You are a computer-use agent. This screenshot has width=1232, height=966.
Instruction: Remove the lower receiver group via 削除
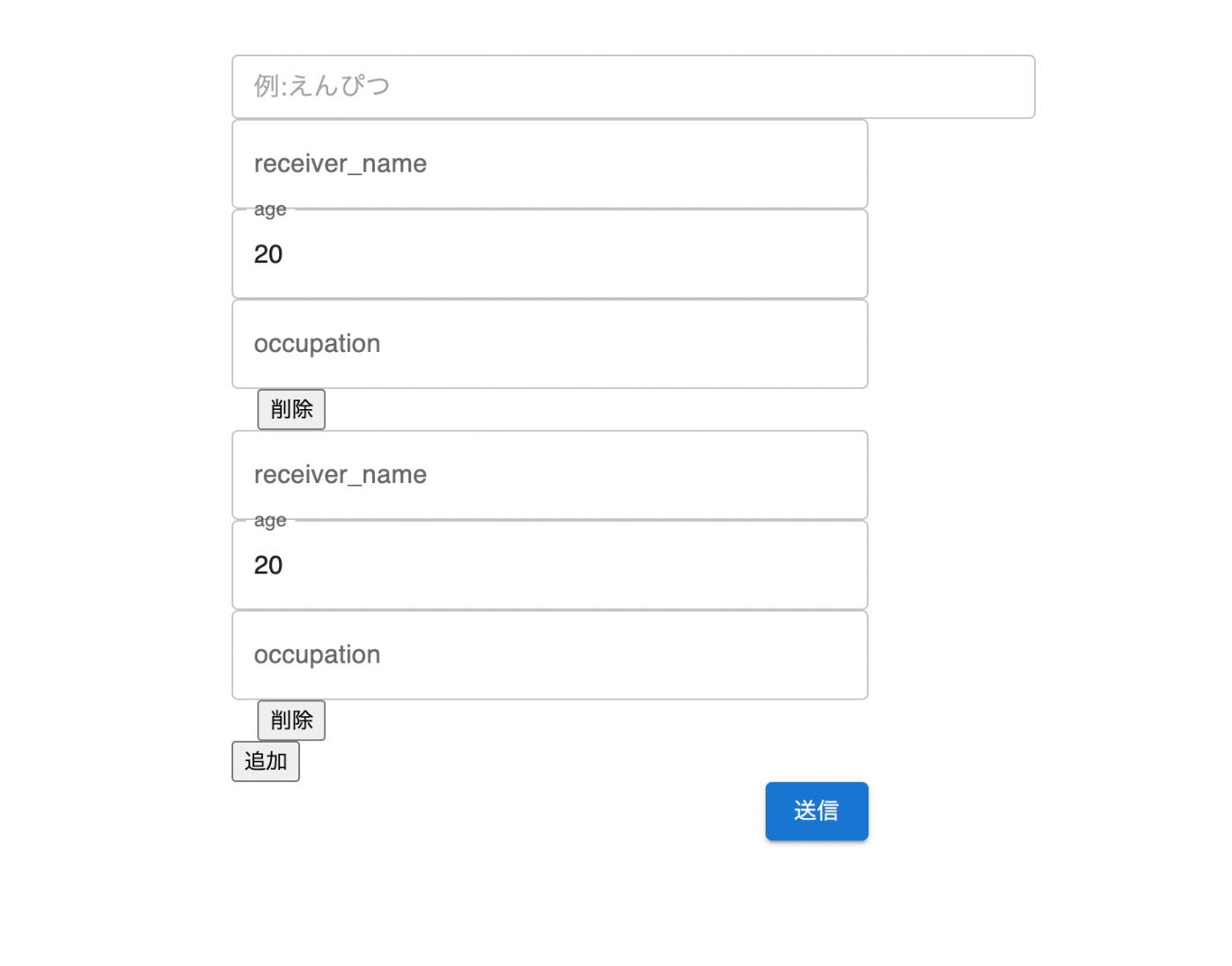point(291,721)
